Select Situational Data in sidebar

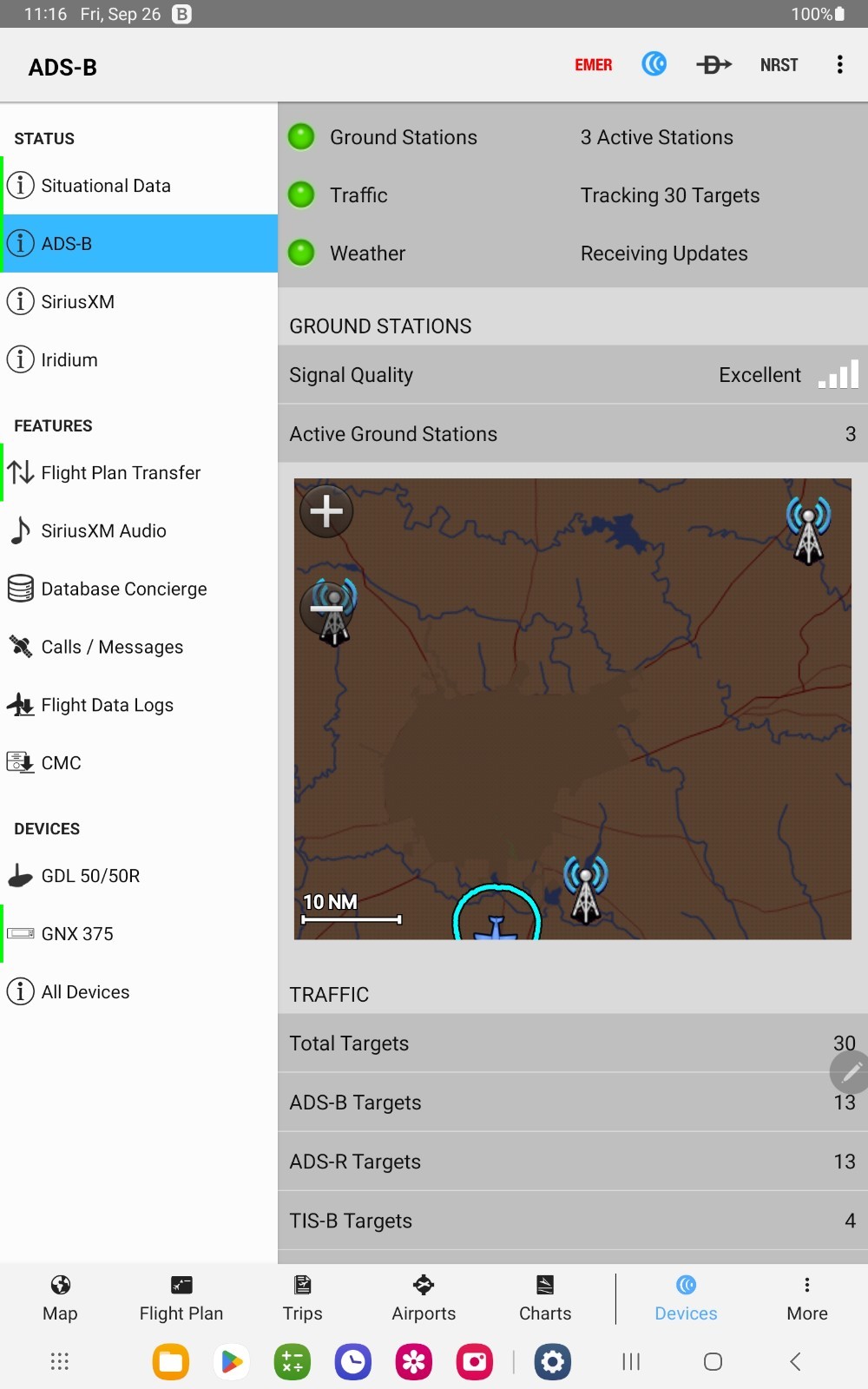pos(139,186)
